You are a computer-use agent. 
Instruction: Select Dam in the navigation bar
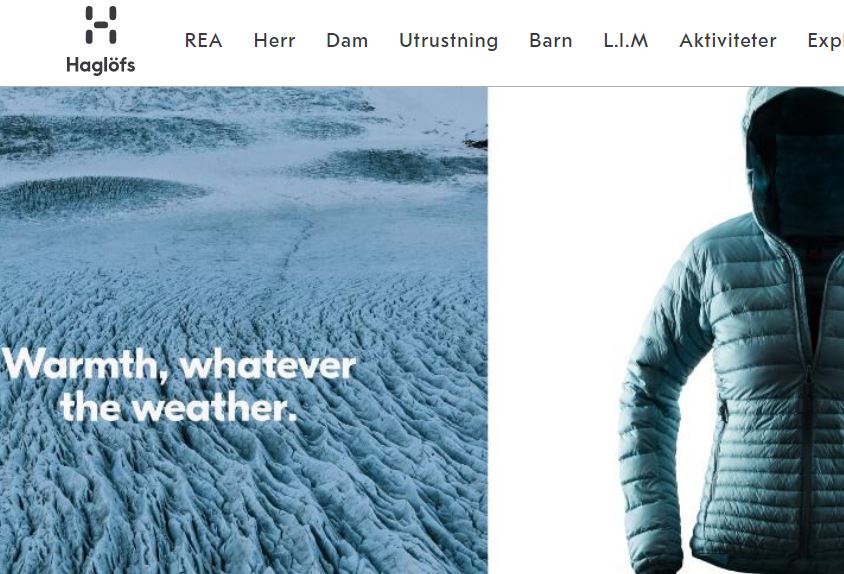(x=347, y=40)
